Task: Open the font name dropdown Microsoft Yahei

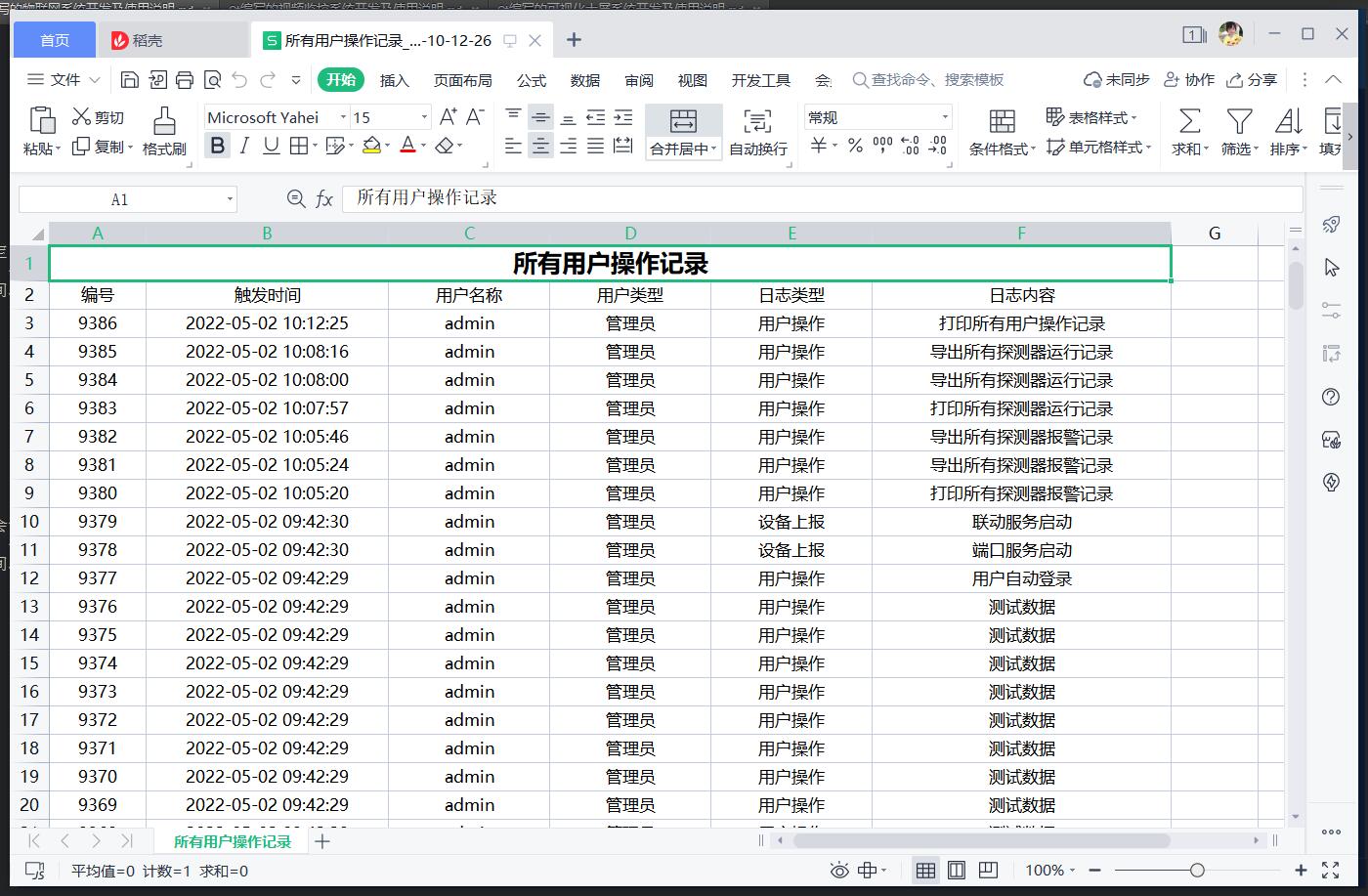Action: 343,117
